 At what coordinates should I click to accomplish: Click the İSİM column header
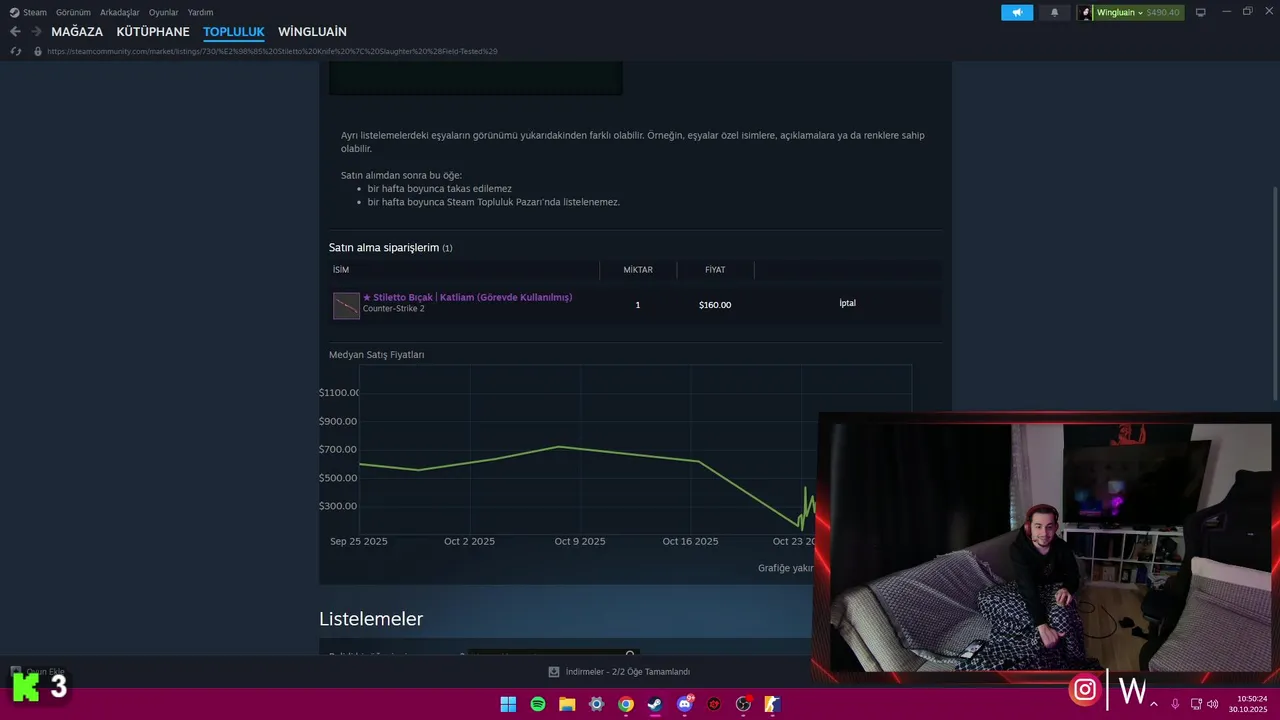tap(341, 270)
